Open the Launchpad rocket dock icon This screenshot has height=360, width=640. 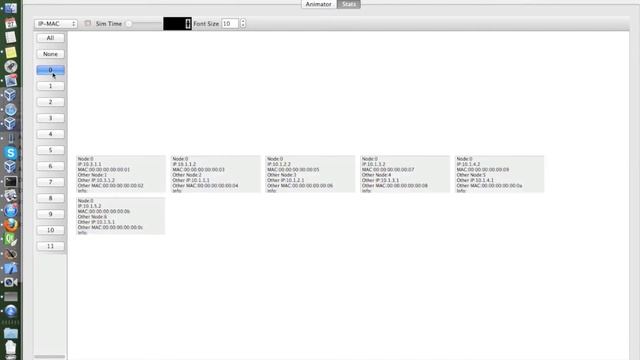tap(11, 66)
